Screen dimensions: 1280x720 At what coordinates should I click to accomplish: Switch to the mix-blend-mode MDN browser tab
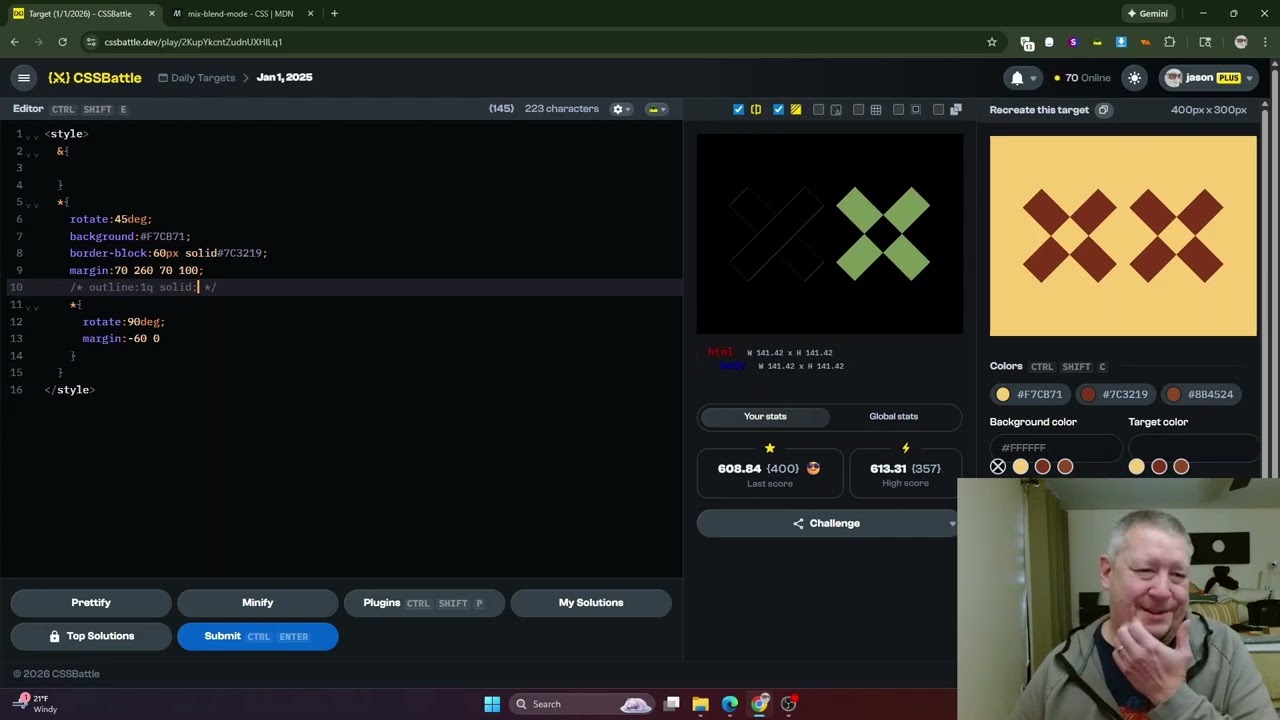tap(241, 13)
